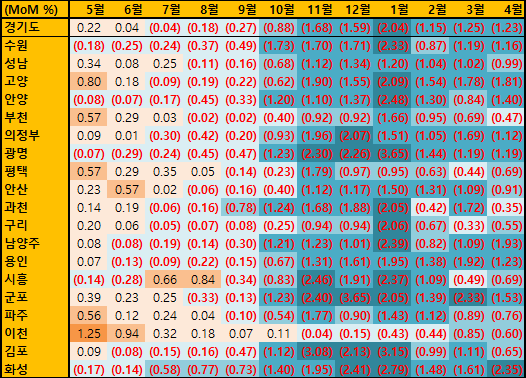Click the 10월 column header
526x378 pixels.
[278, 9]
